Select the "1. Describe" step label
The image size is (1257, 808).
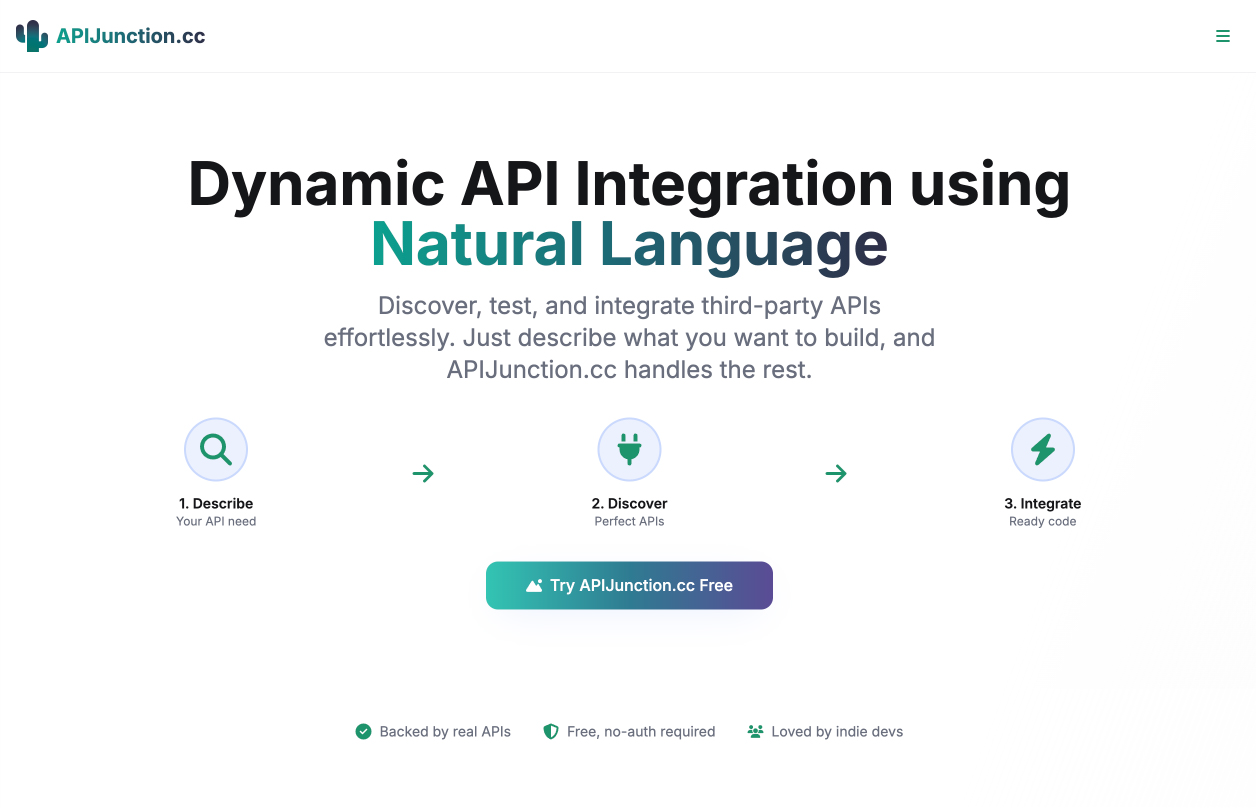click(216, 504)
